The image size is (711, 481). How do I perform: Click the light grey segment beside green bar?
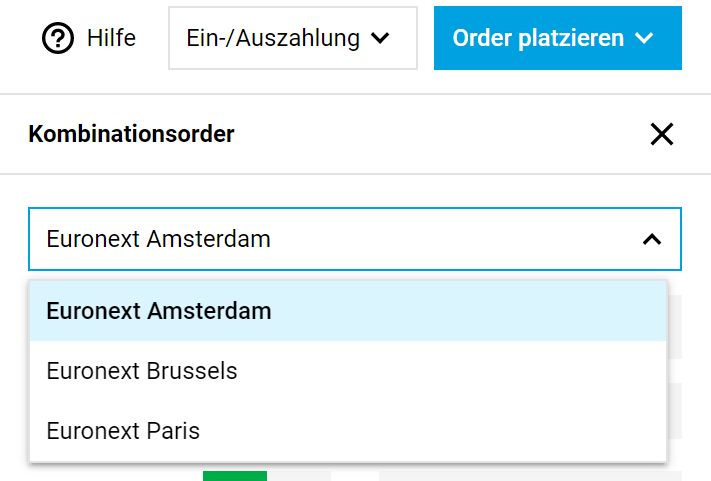click(x=299, y=475)
